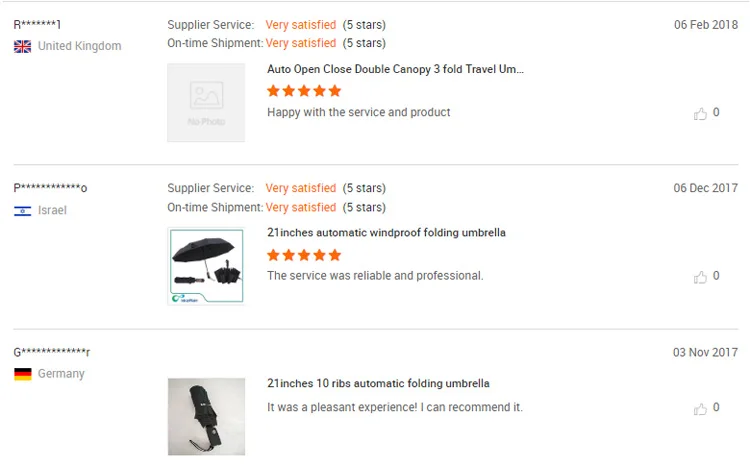Click star rating under 21inches windproof umbrella
Screen dimensions: 750x466
point(304,255)
